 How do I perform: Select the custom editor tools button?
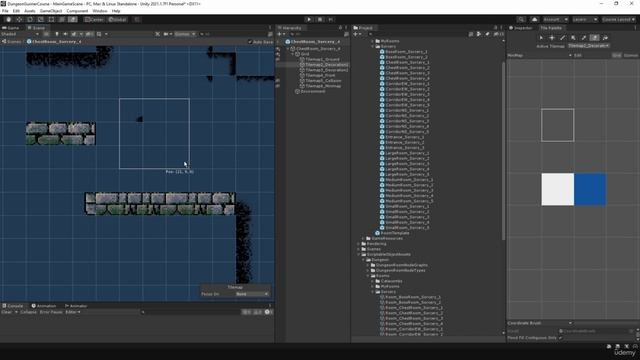coord(72,20)
